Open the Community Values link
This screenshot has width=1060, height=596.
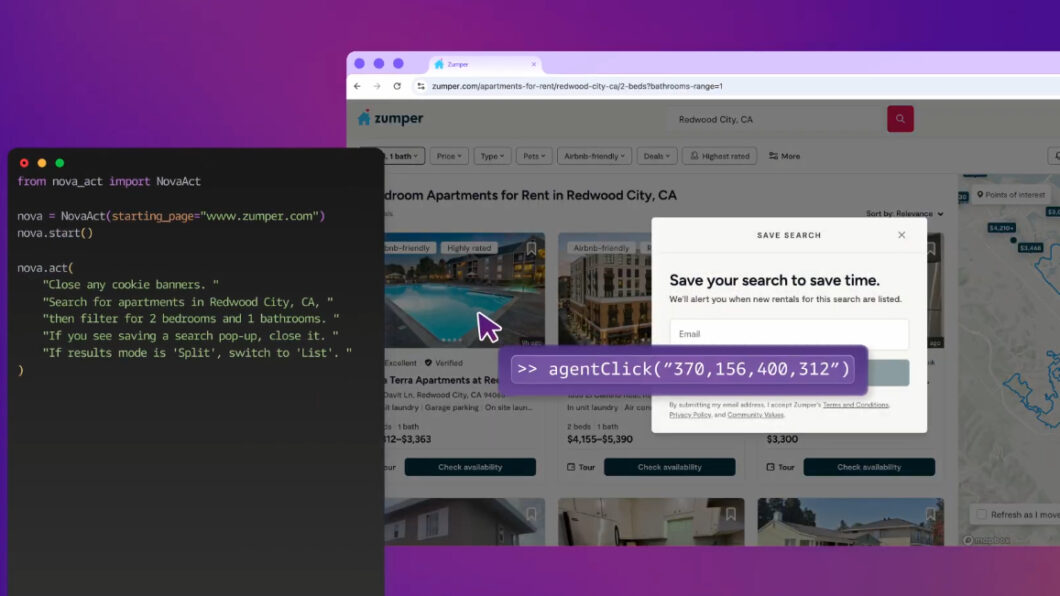pos(755,415)
